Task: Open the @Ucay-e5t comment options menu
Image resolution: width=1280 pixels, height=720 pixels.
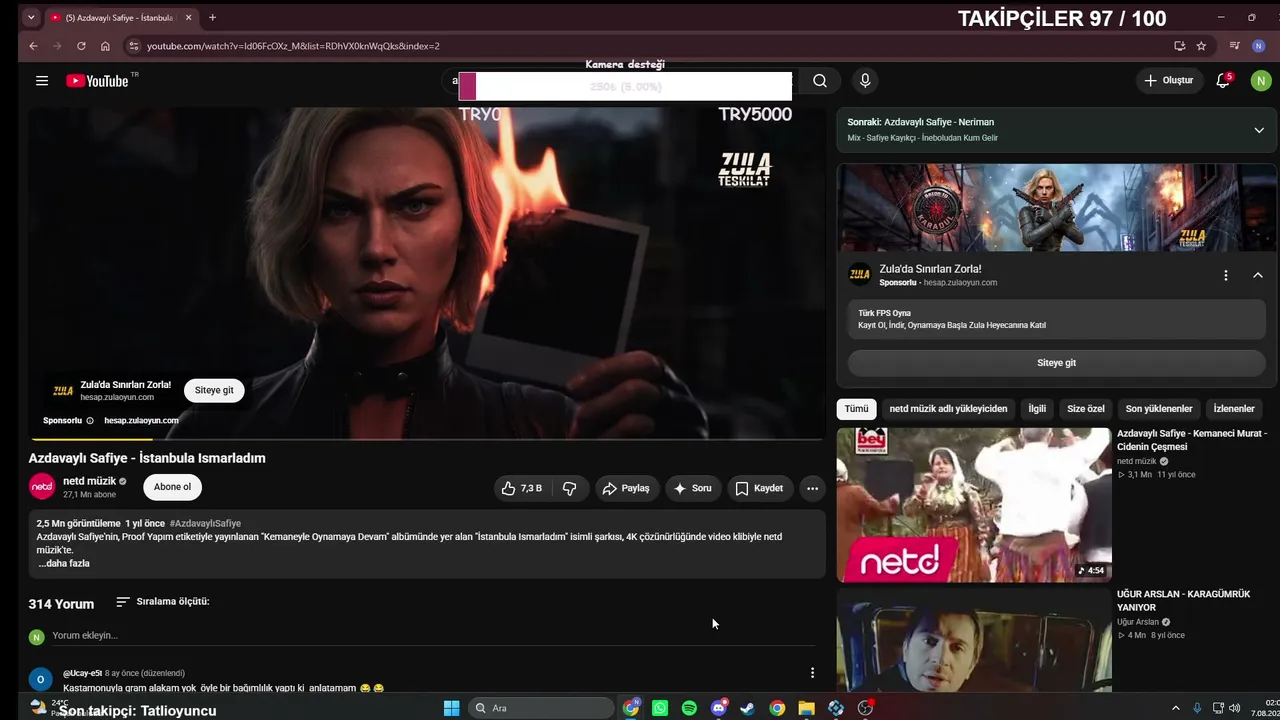Action: pos(812,673)
